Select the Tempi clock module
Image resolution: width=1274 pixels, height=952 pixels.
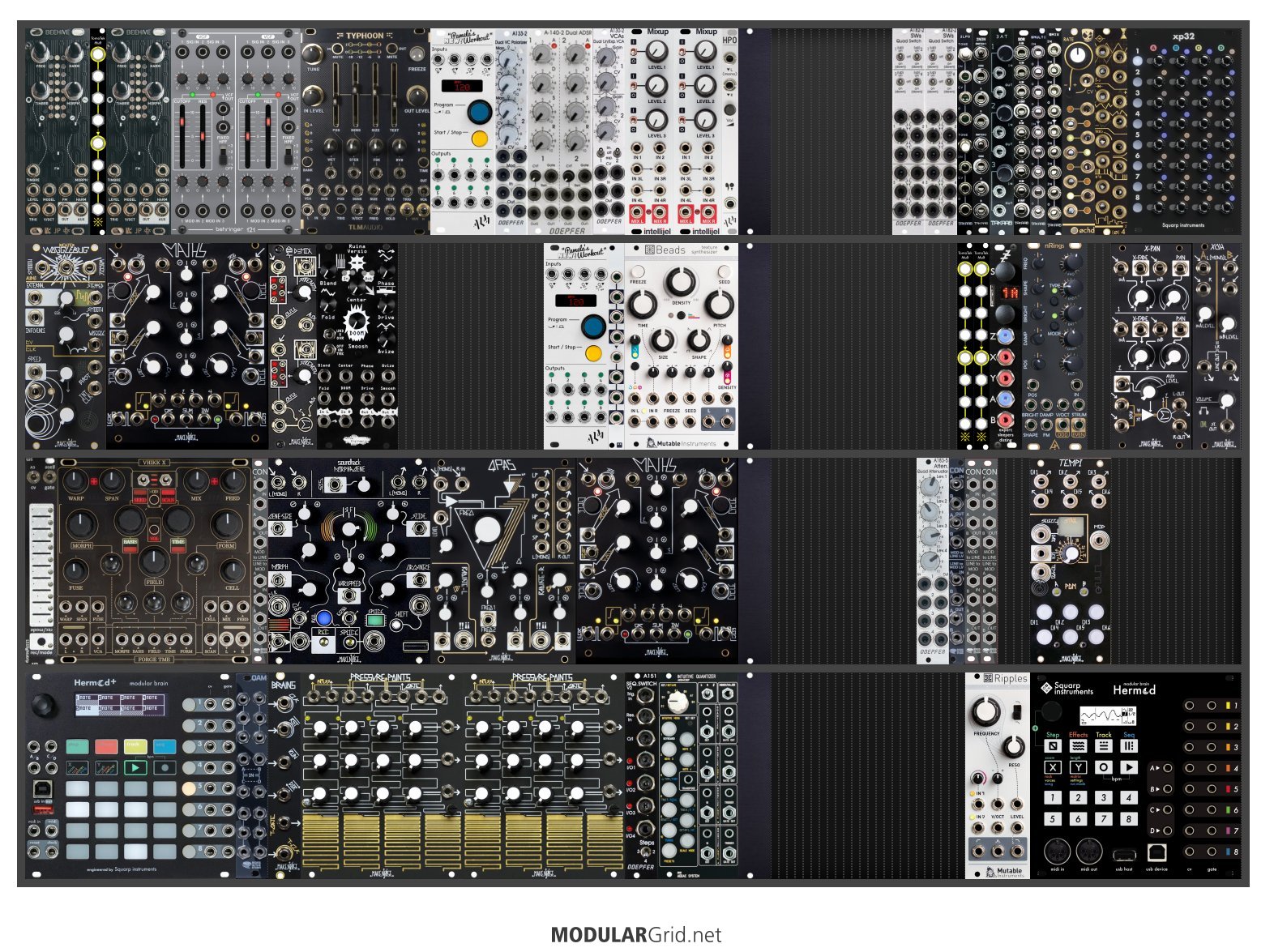click(x=1071, y=561)
